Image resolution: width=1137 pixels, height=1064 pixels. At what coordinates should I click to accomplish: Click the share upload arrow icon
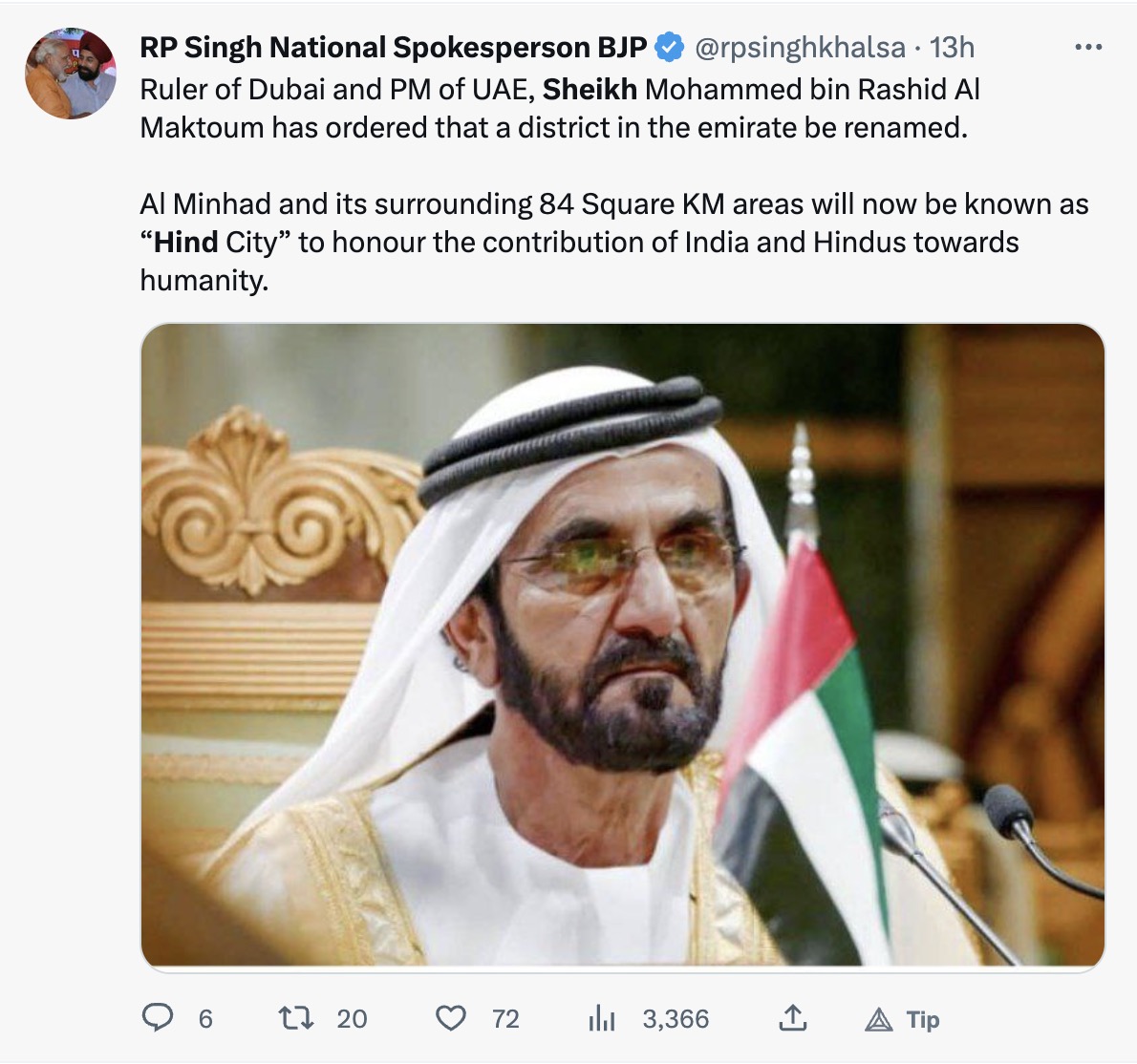791,1019
